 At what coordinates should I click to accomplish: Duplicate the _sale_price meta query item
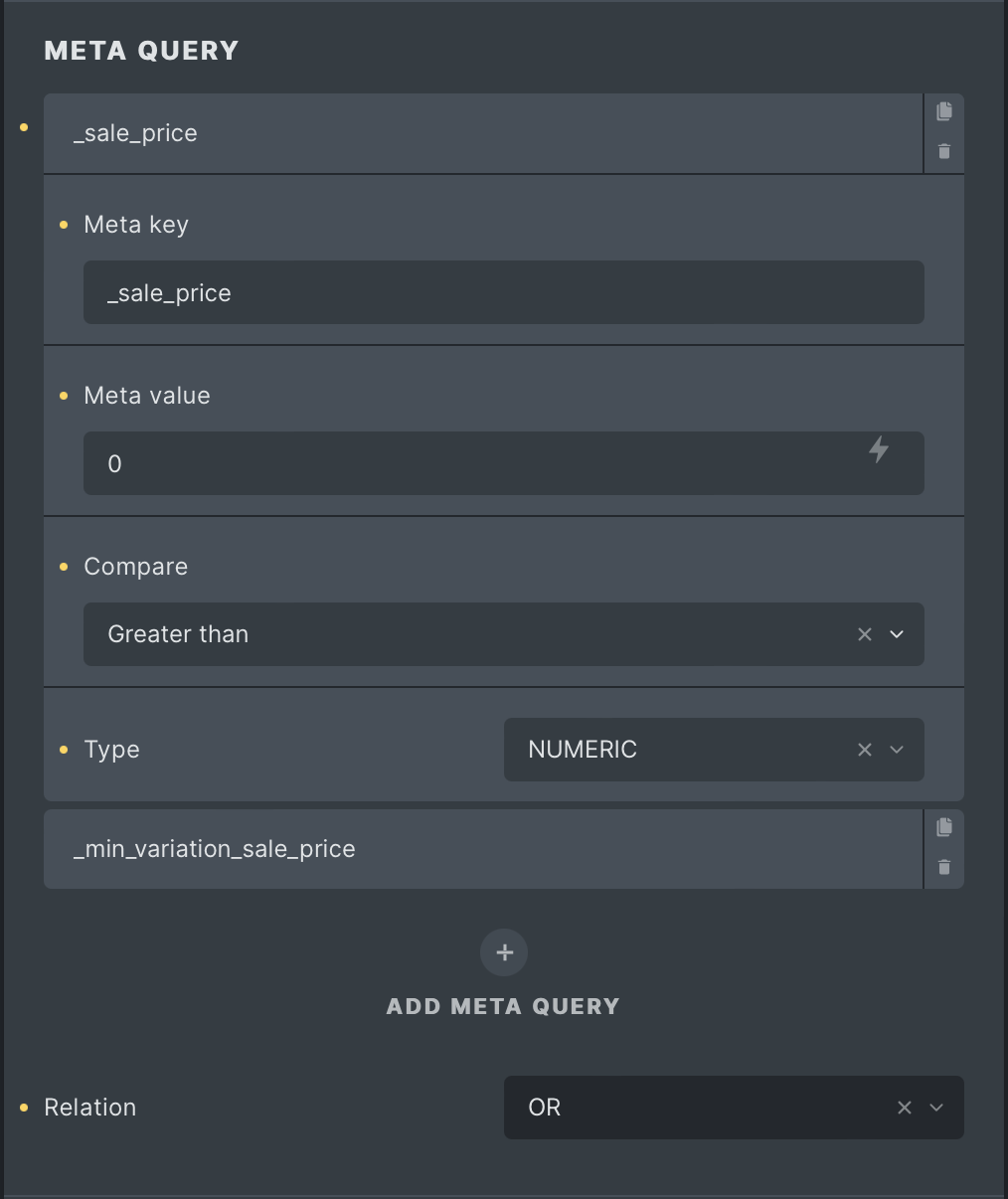[x=943, y=112]
